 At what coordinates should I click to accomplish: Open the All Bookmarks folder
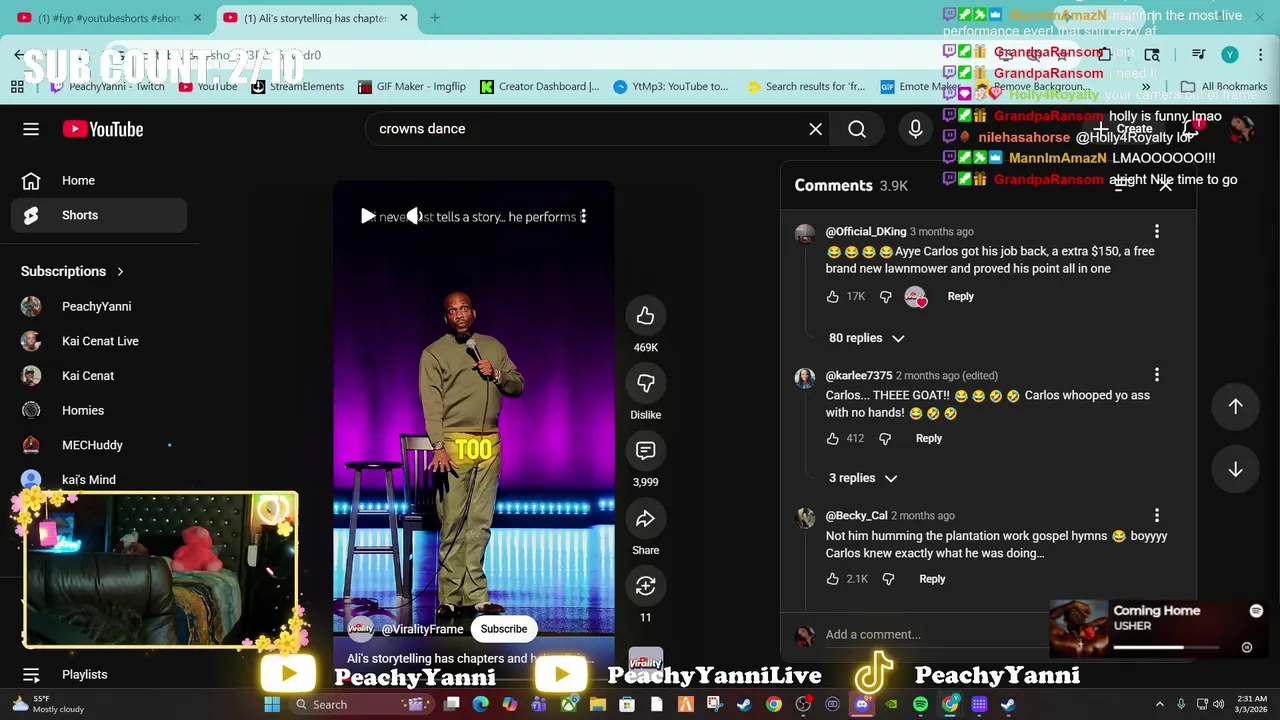point(1224,87)
